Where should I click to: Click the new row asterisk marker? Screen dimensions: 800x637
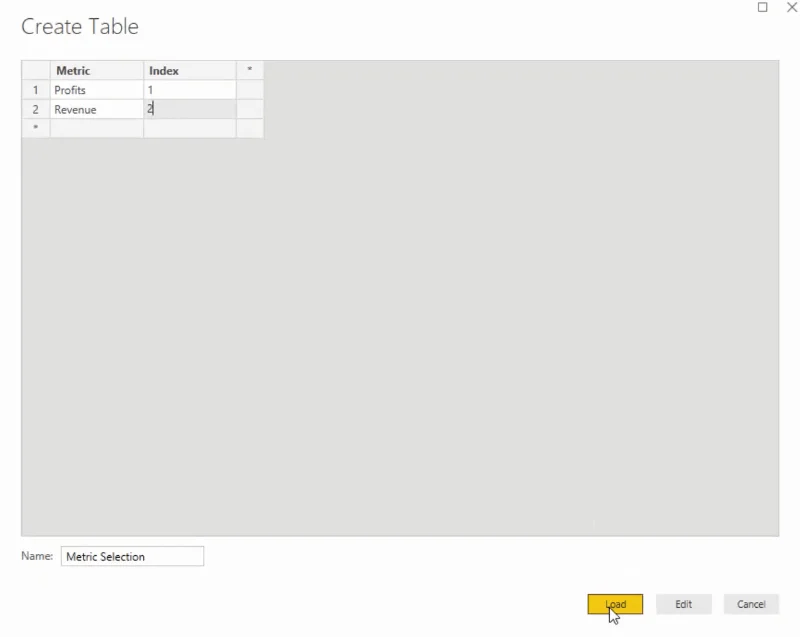tap(36, 128)
